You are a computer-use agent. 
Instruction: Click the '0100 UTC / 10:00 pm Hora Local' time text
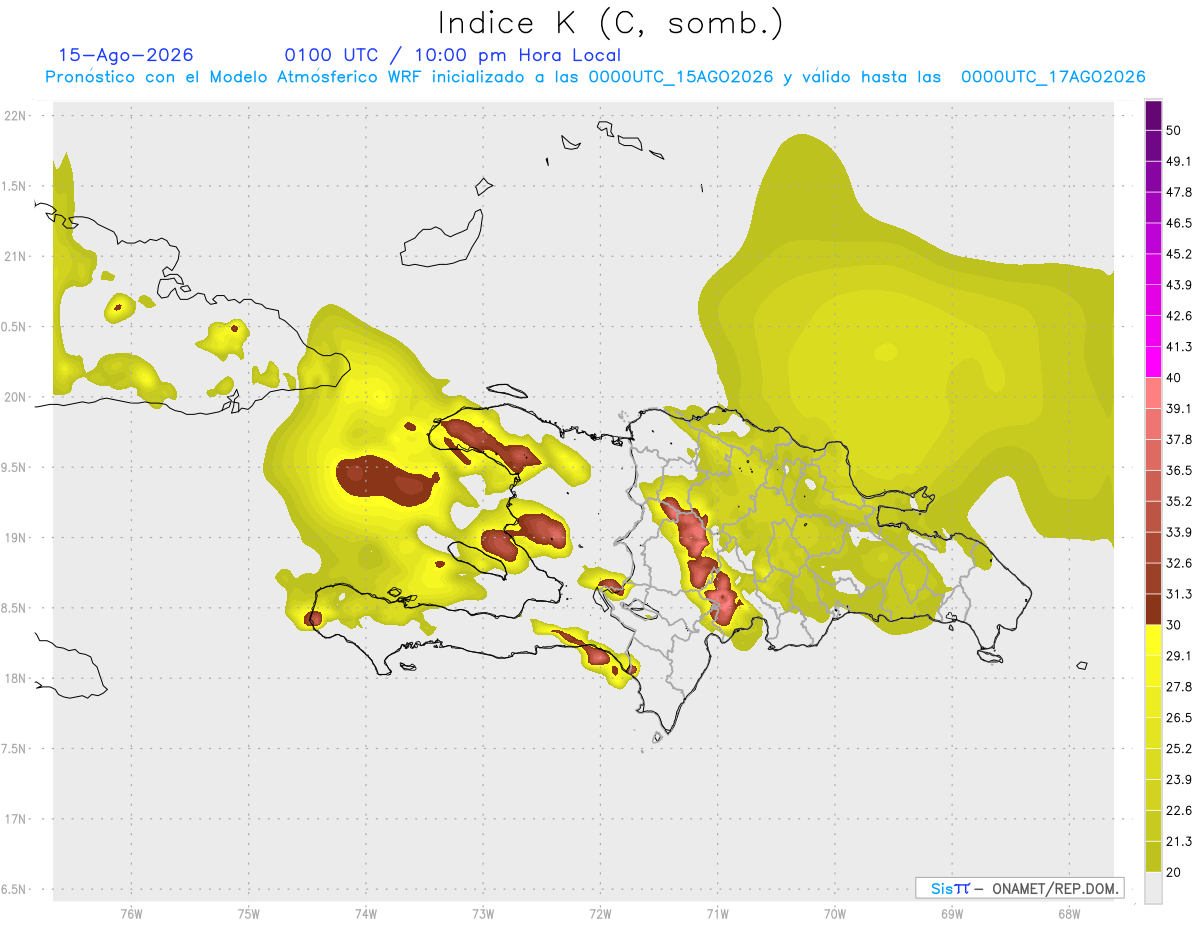[x=453, y=55]
